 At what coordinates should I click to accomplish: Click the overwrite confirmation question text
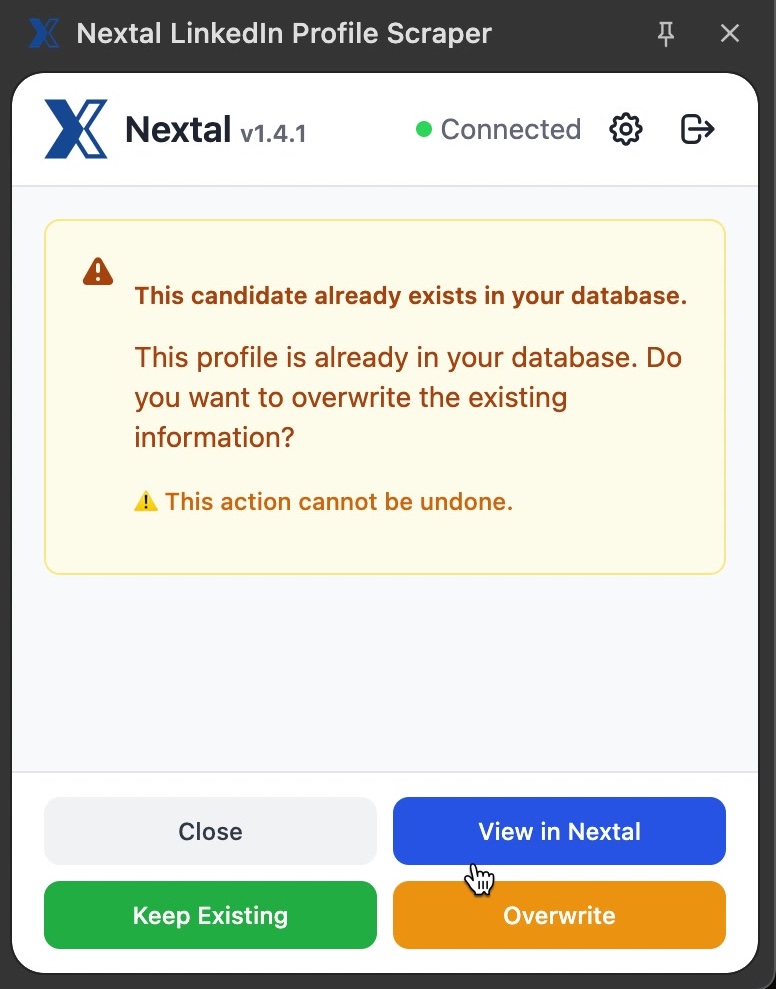[x=408, y=397]
